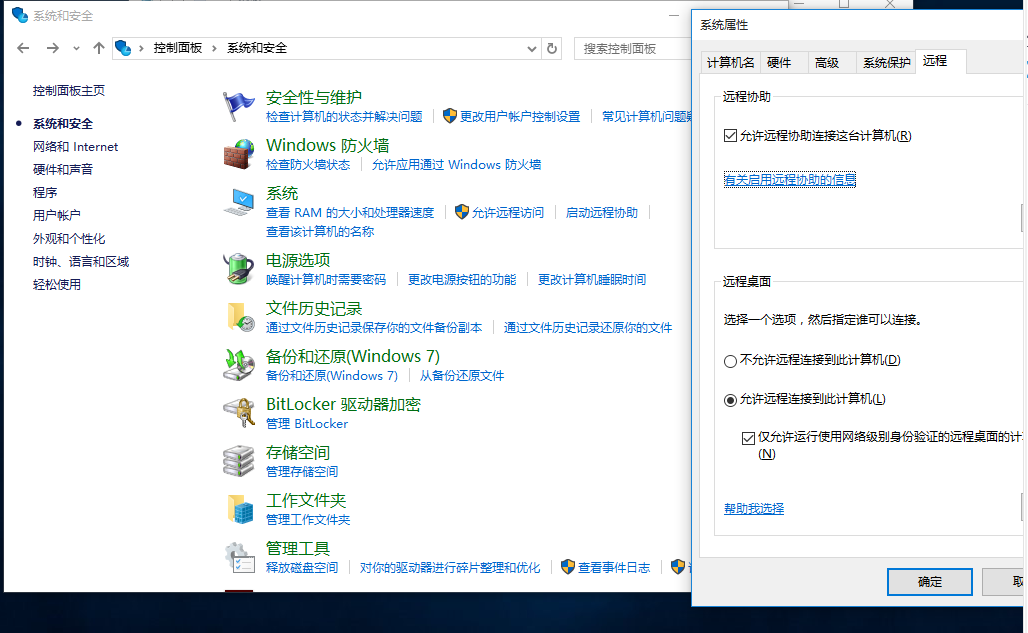The image size is (1028, 633).
Task: Uncheck the network level authentication checkbox
Action: pyautogui.click(x=749, y=437)
